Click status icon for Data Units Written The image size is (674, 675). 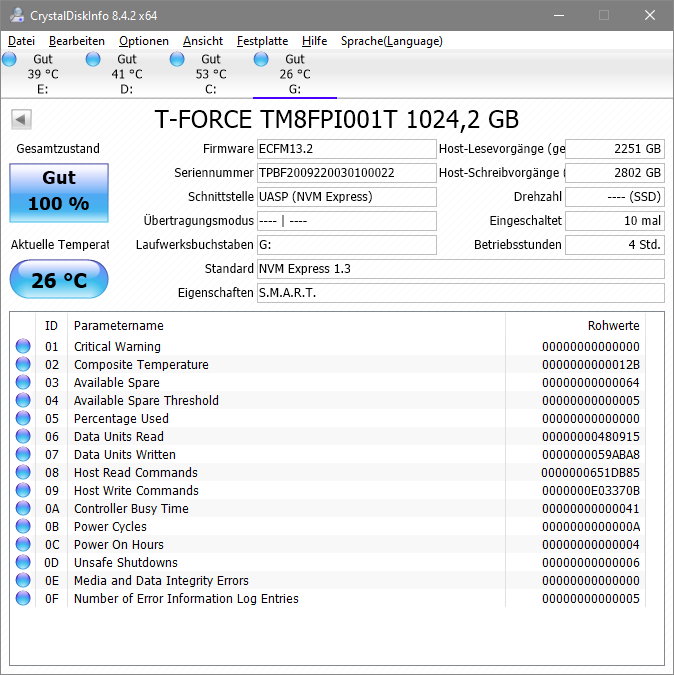pos(23,454)
